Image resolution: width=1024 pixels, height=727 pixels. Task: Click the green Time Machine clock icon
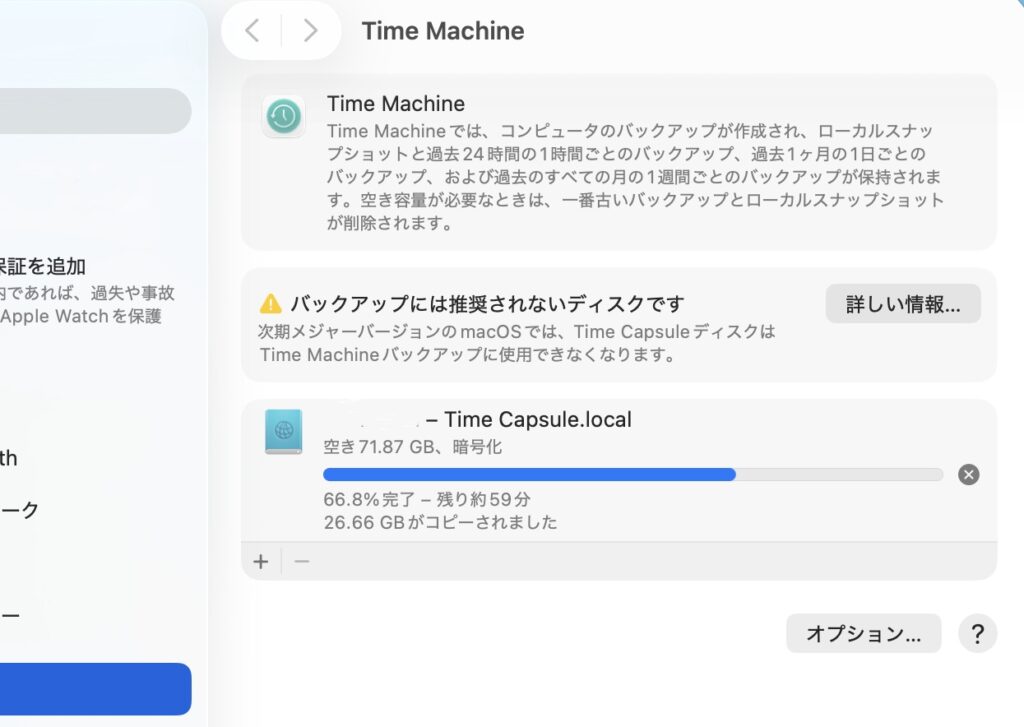point(283,116)
